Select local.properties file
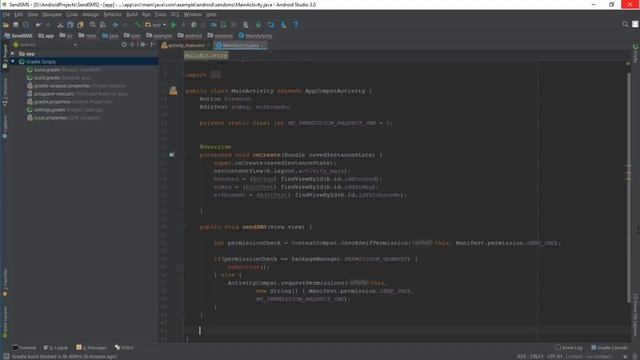Image resolution: width=640 pixels, height=360 pixels. click(63, 118)
